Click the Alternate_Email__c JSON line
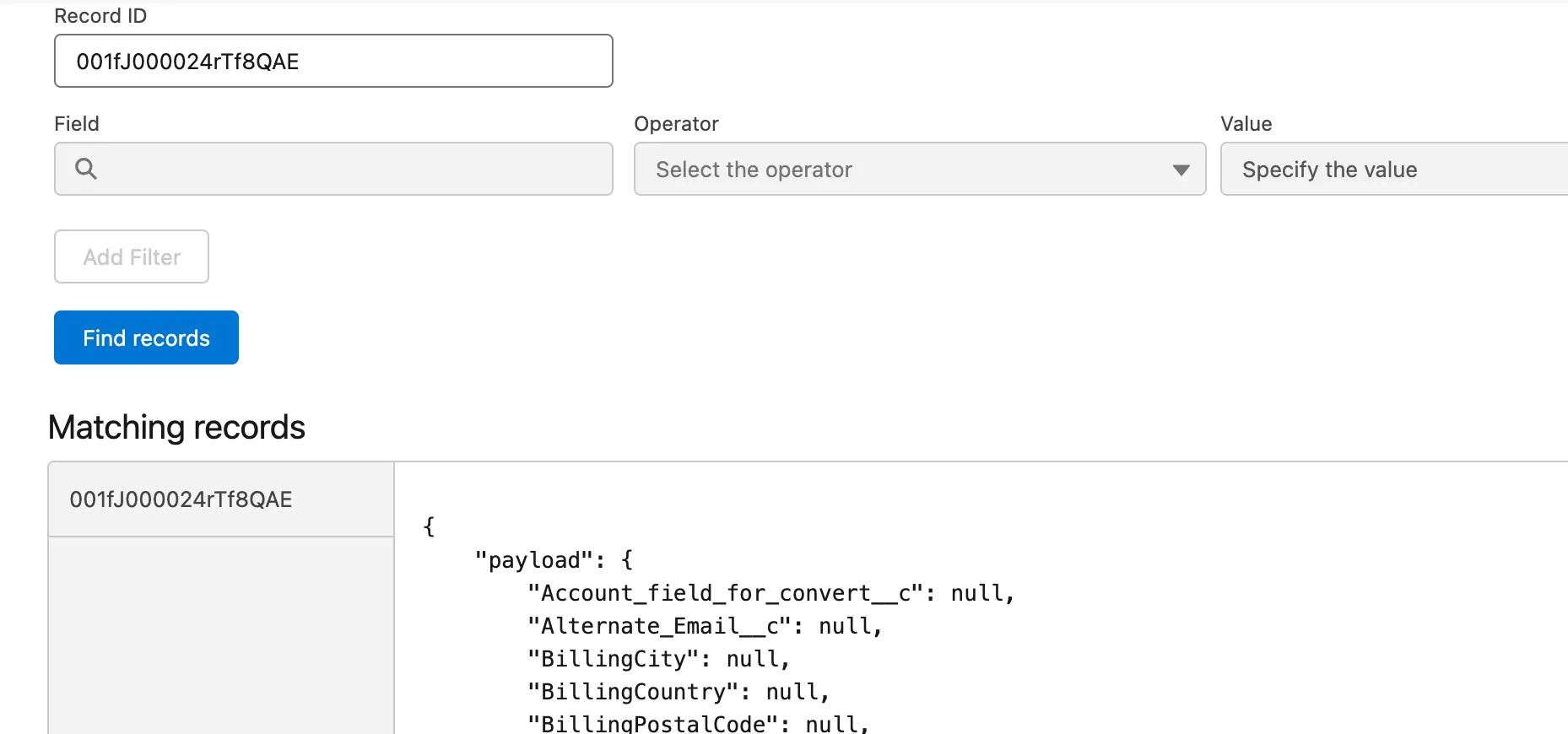This screenshot has height=734, width=1568. (x=704, y=626)
